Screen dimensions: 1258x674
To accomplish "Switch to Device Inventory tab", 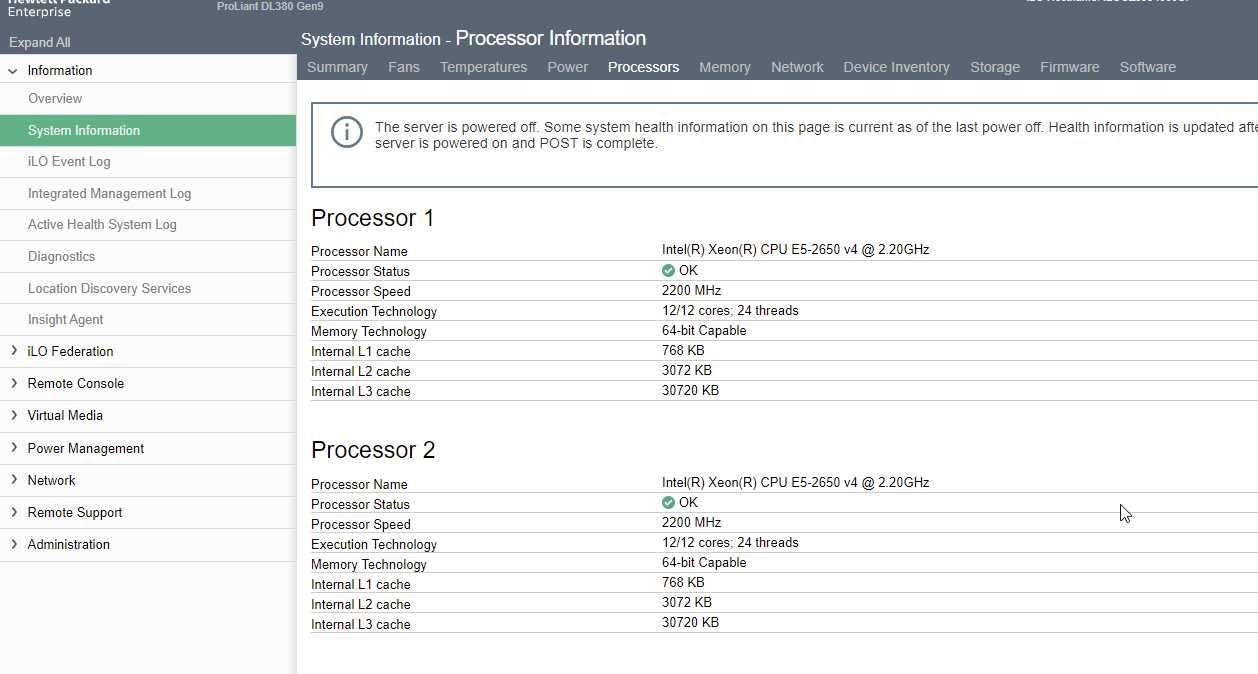I will [896, 67].
